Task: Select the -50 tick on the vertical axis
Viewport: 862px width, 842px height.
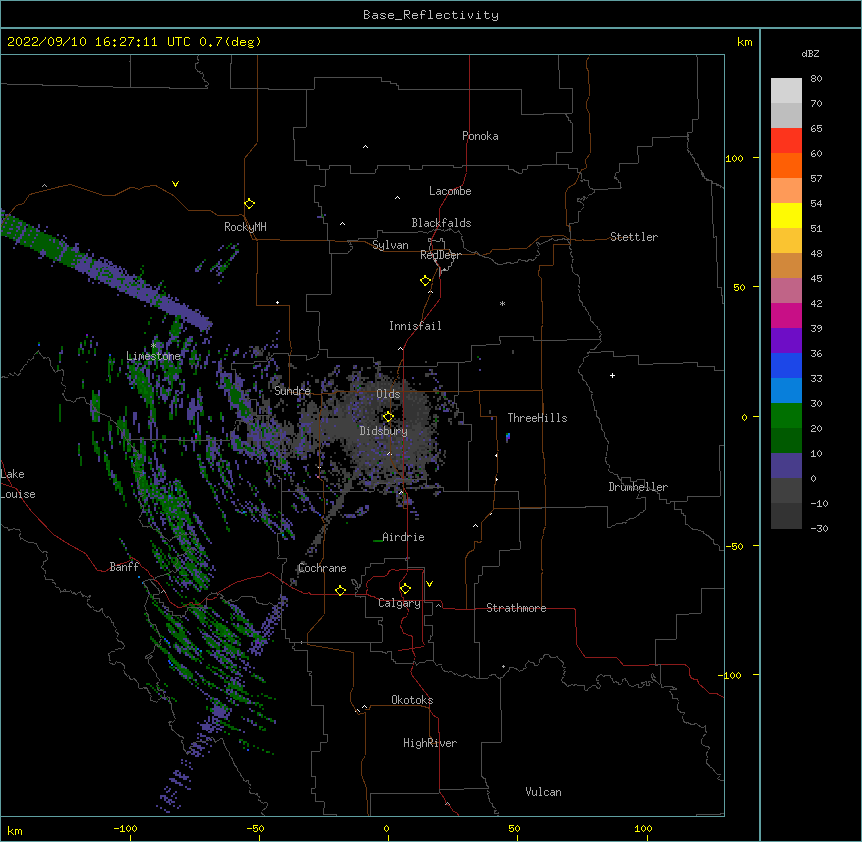Action: pyautogui.click(x=734, y=546)
